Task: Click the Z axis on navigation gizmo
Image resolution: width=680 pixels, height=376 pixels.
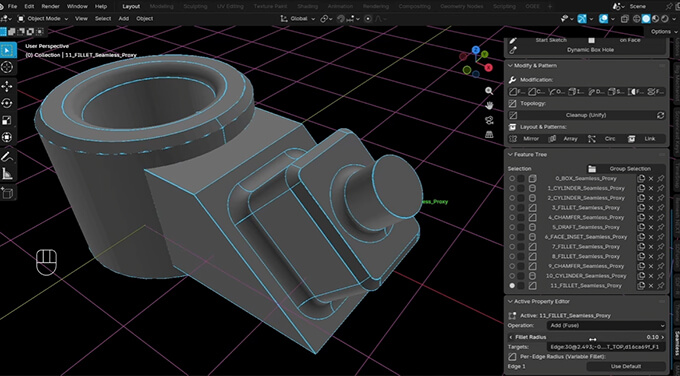Action: pyautogui.click(x=476, y=50)
